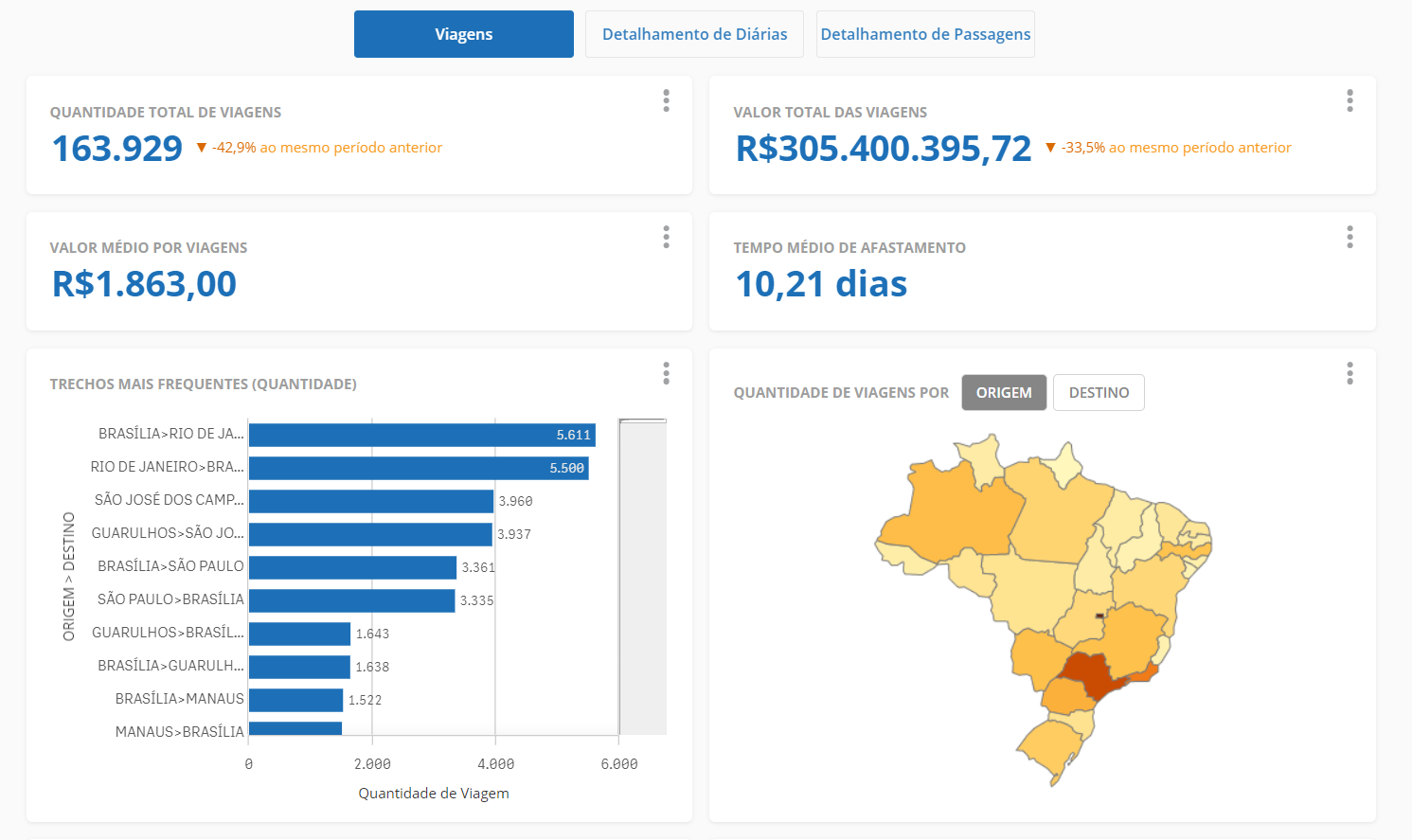Open the Detalhamento de Diárias tab

[694, 34]
